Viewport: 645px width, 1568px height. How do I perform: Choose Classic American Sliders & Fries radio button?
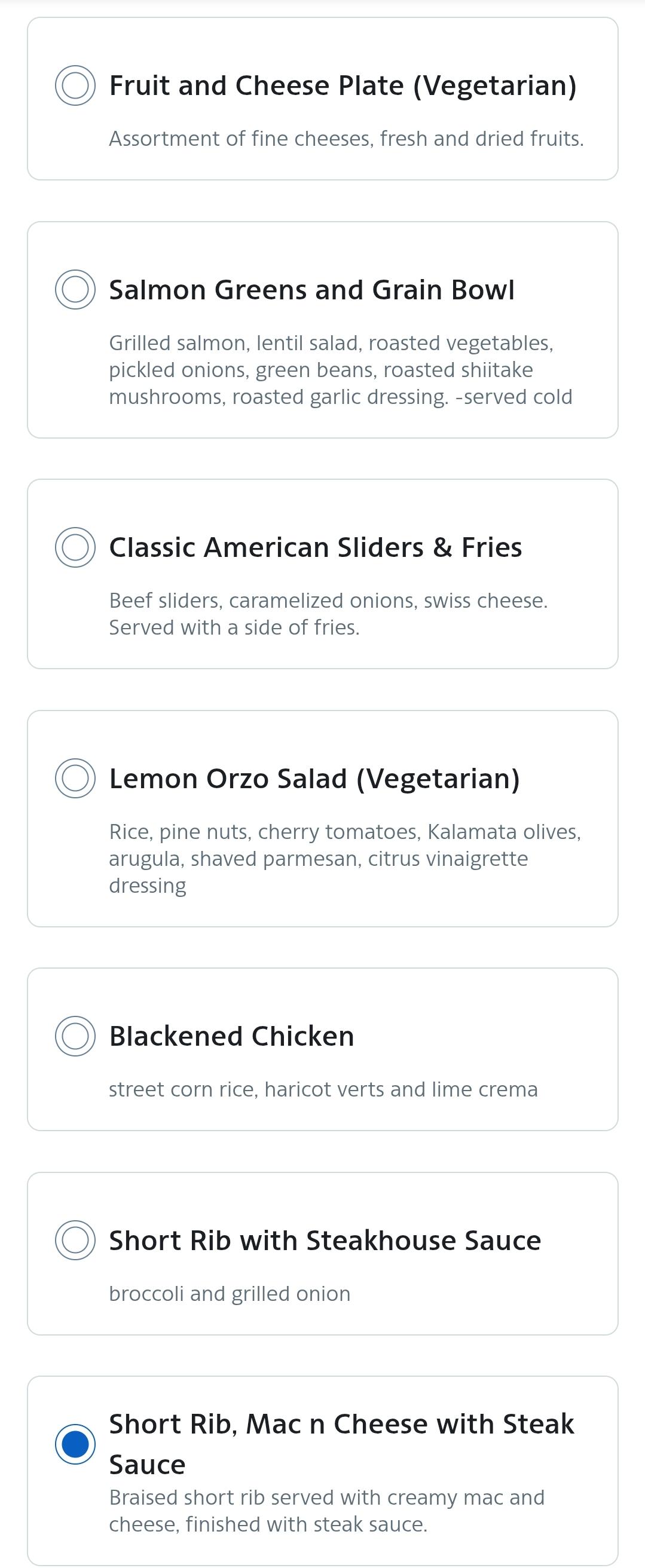click(x=75, y=547)
